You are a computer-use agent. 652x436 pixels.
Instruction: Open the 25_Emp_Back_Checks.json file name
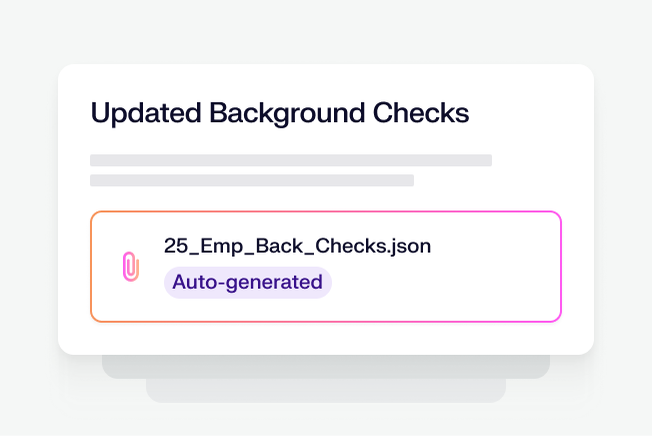click(x=297, y=246)
